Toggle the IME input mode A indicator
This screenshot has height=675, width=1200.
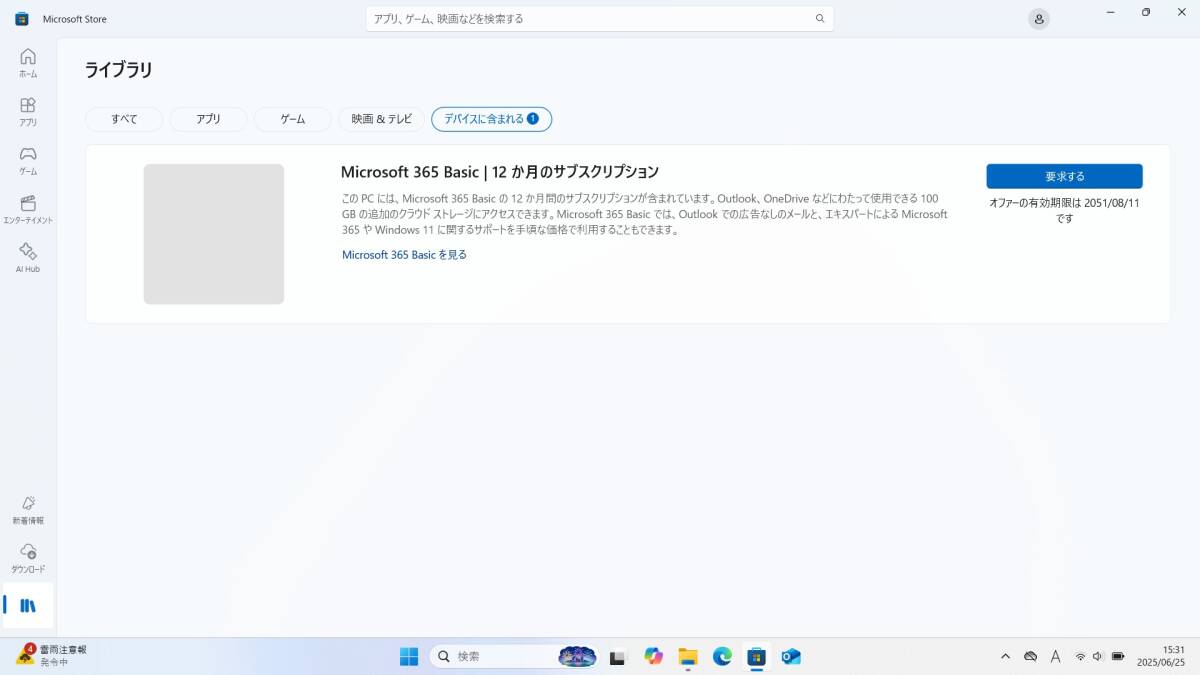(x=1056, y=656)
